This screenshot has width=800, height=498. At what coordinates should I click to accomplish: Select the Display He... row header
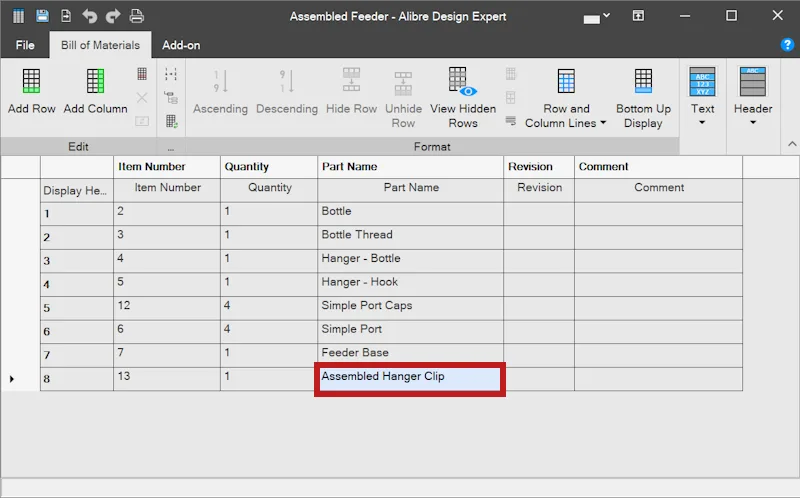click(x=77, y=190)
